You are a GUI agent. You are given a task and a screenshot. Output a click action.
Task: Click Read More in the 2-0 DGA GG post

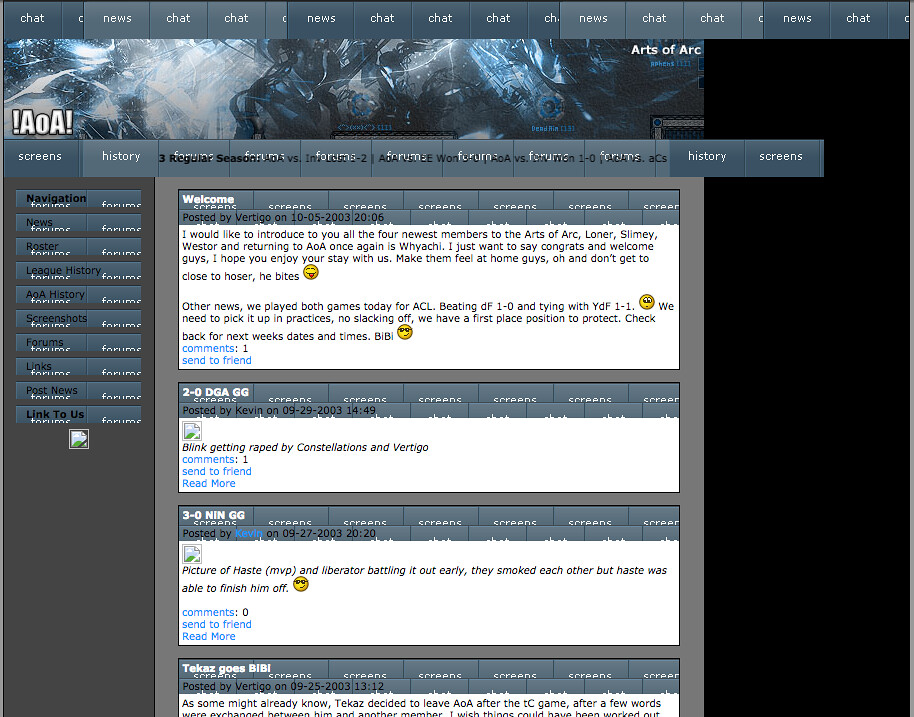[209, 483]
